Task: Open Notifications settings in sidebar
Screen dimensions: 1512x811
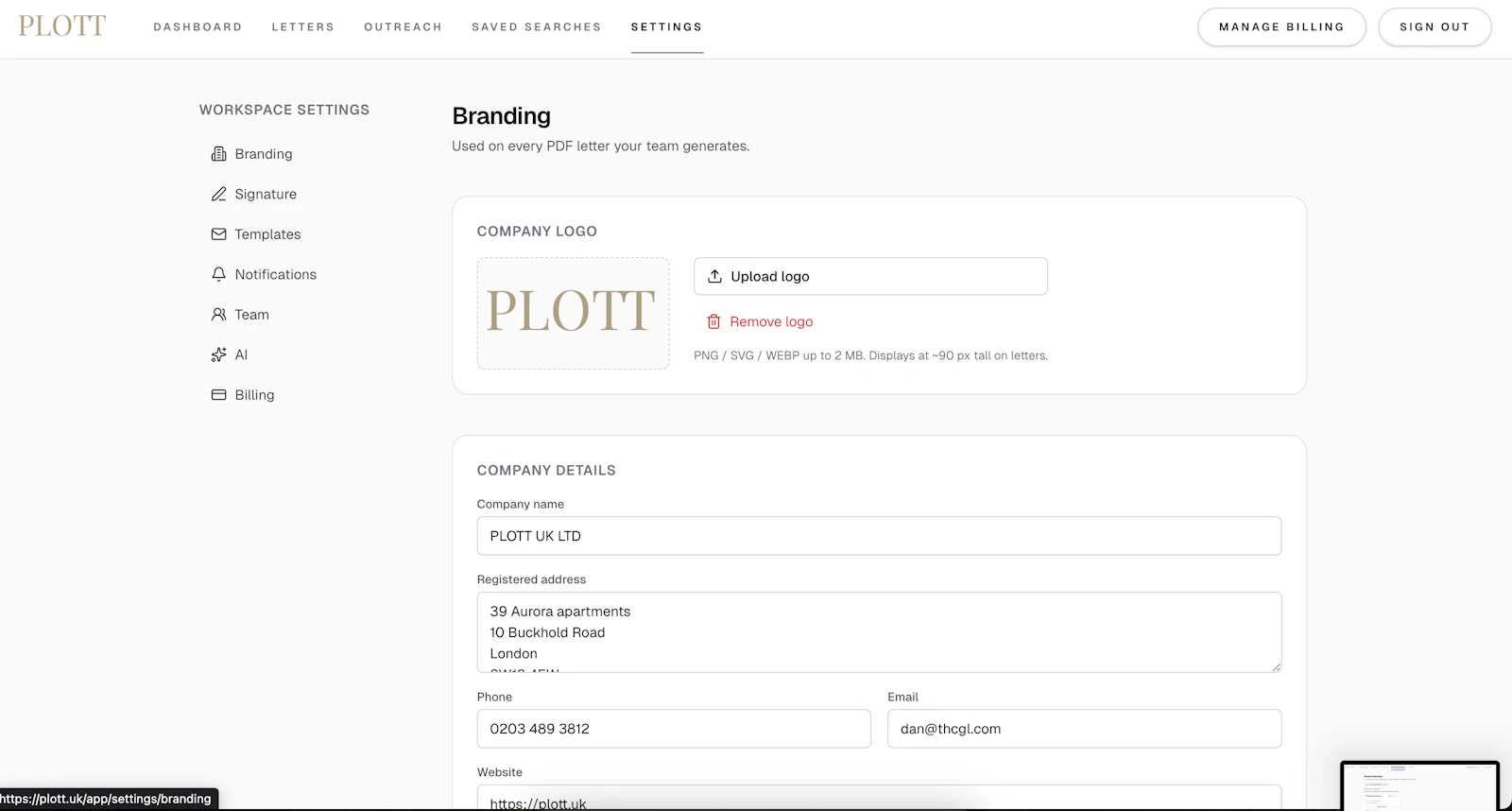Action: pos(264,274)
